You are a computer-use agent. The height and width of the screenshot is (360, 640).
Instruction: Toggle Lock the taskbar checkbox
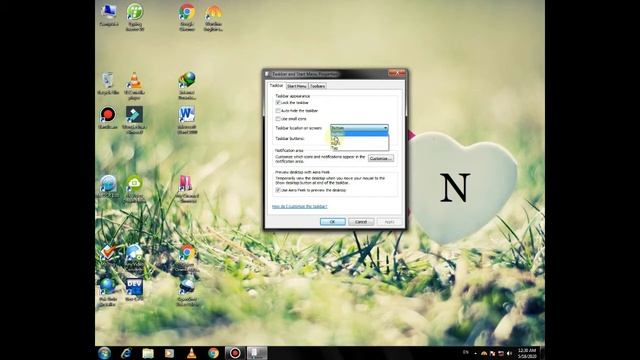click(278, 102)
